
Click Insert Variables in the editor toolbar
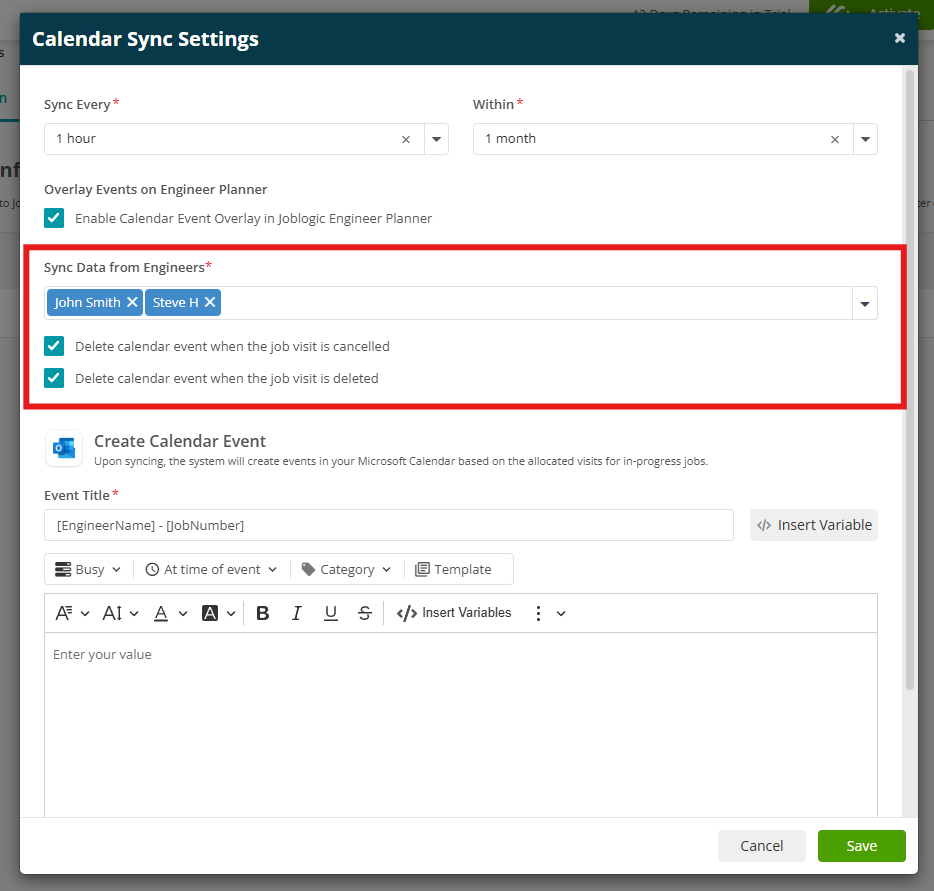(454, 613)
